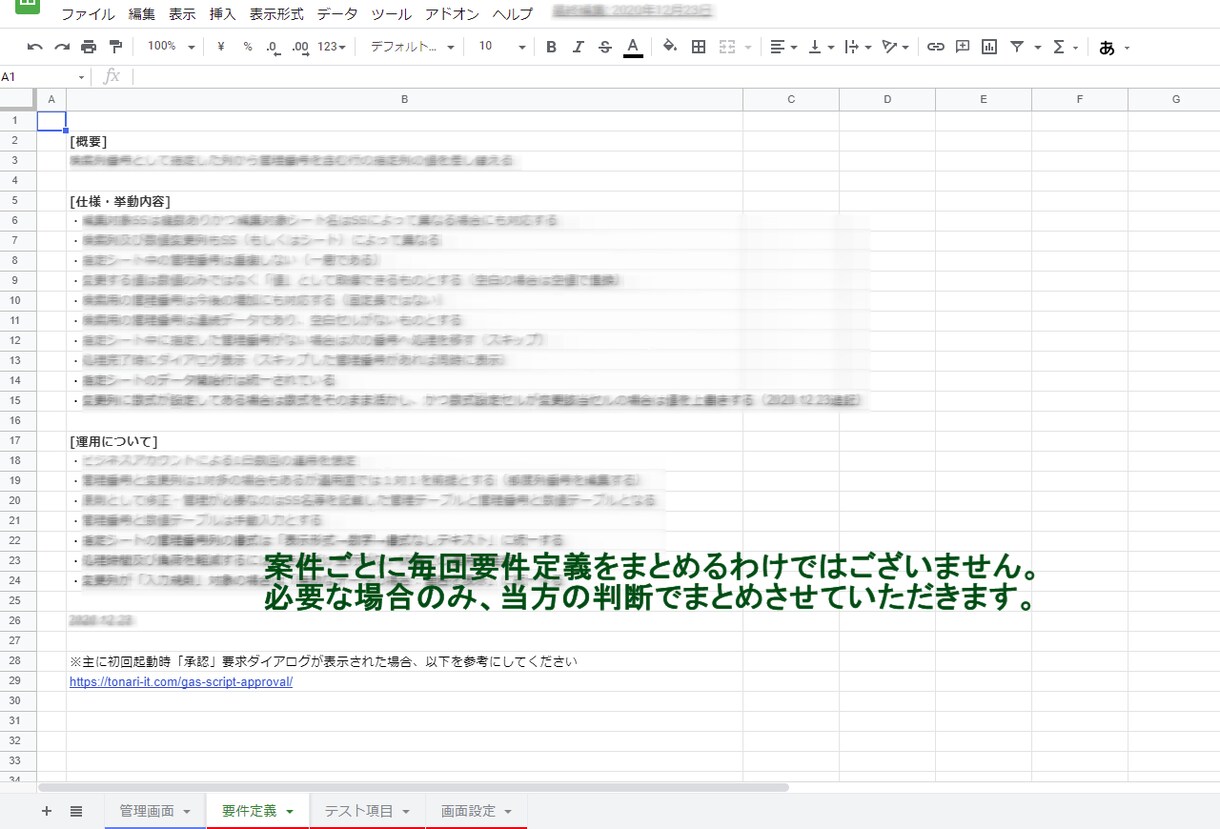1220x829 pixels.
Task: Open filter views dropdown arrow
Action: tap(1037, 48)
